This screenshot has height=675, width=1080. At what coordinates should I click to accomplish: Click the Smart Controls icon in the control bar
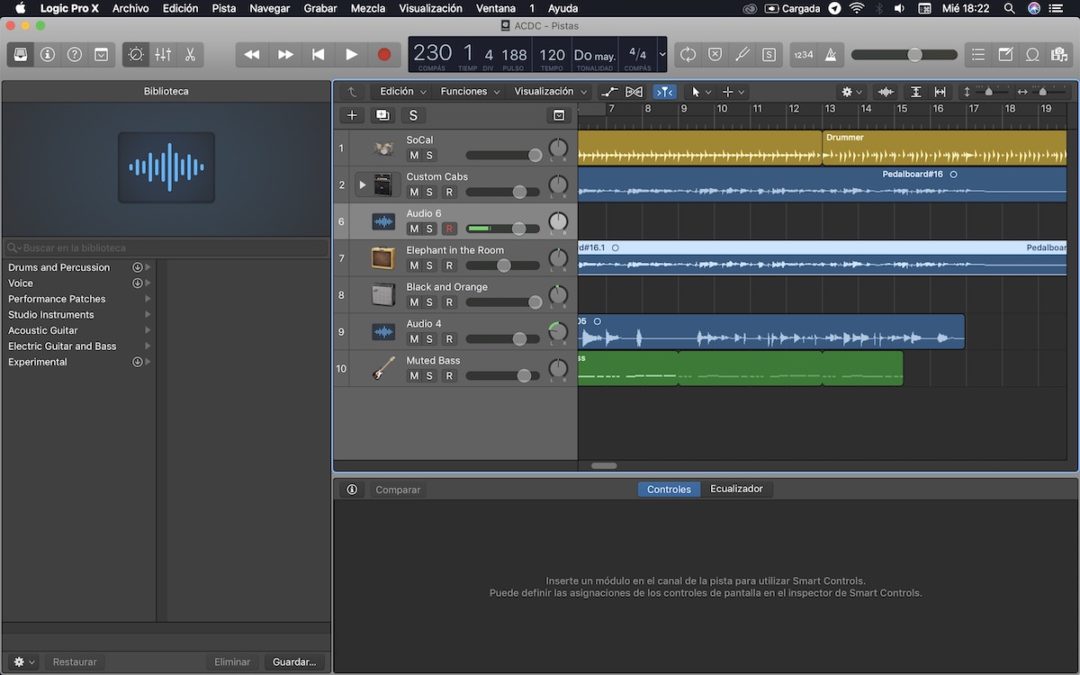coord(135,55)
